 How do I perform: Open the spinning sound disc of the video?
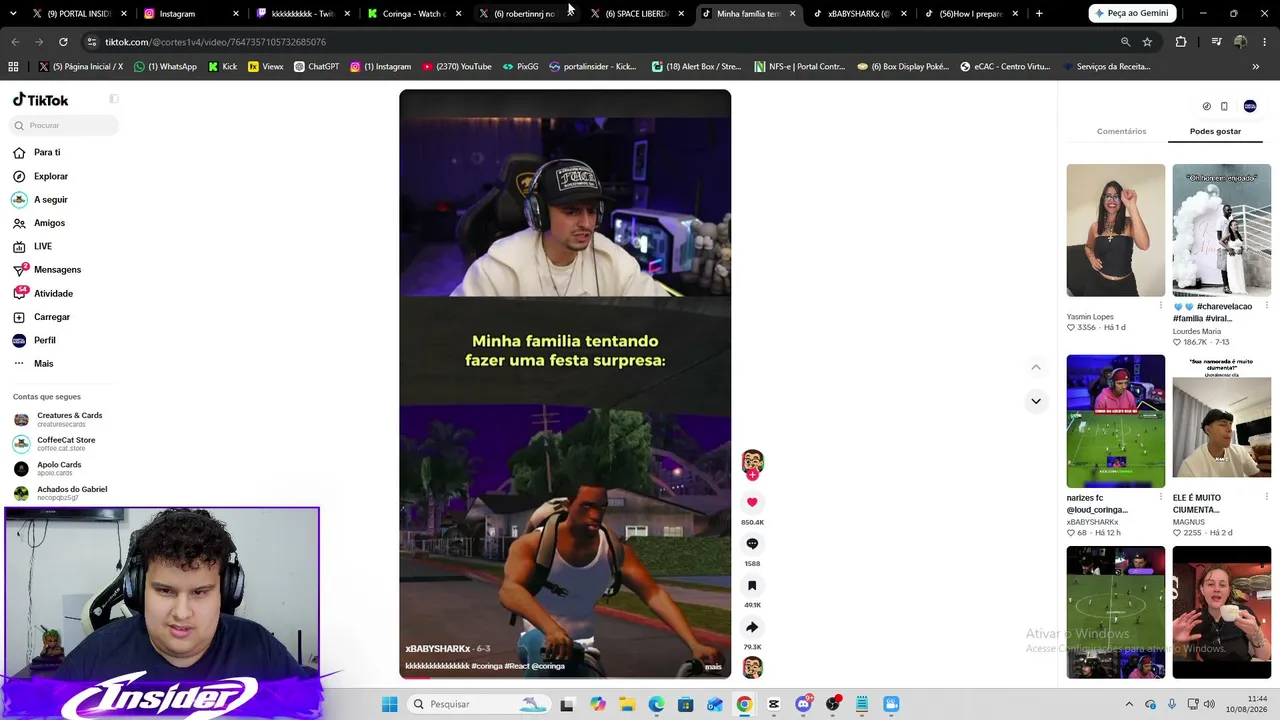tap(752, 667)
